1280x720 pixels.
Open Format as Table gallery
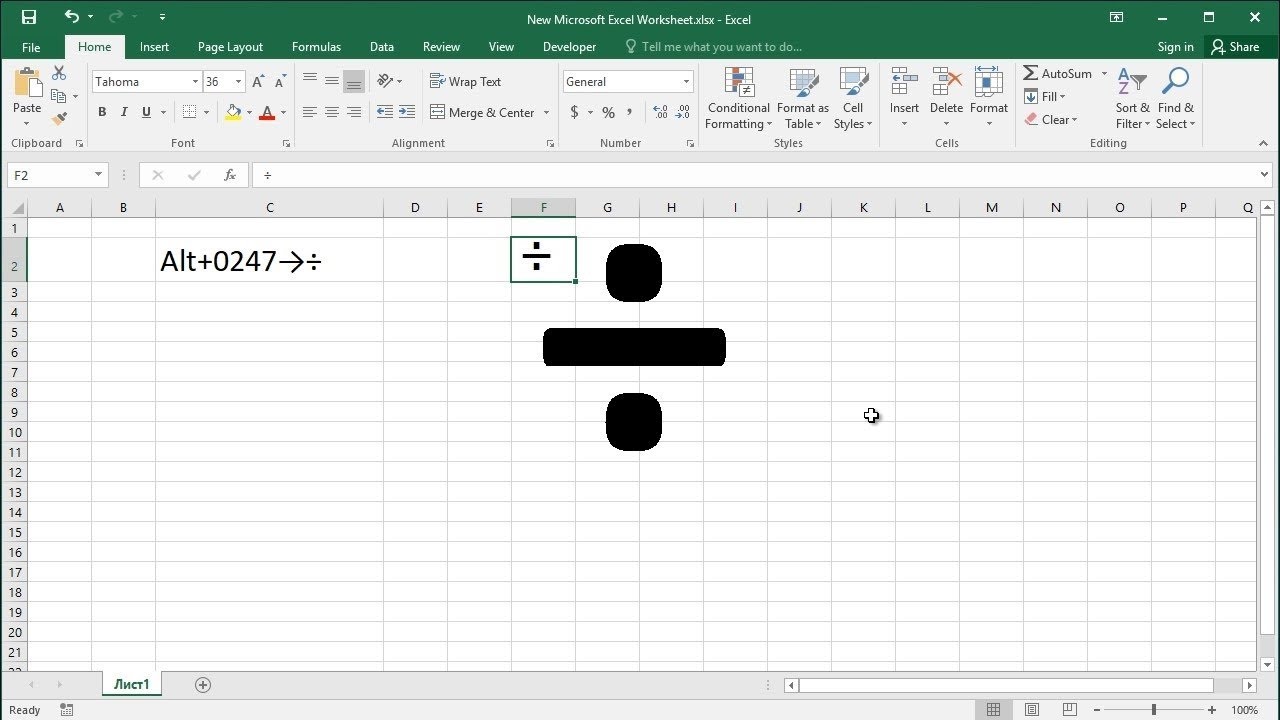(x=803, y=98)
